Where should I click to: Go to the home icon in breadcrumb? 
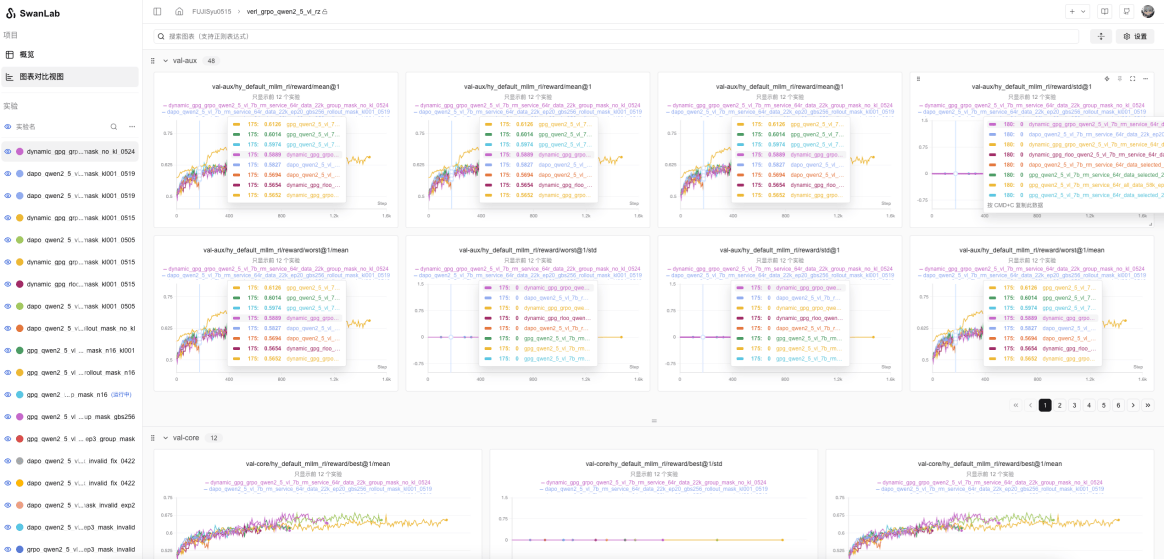tap(179, 11)
